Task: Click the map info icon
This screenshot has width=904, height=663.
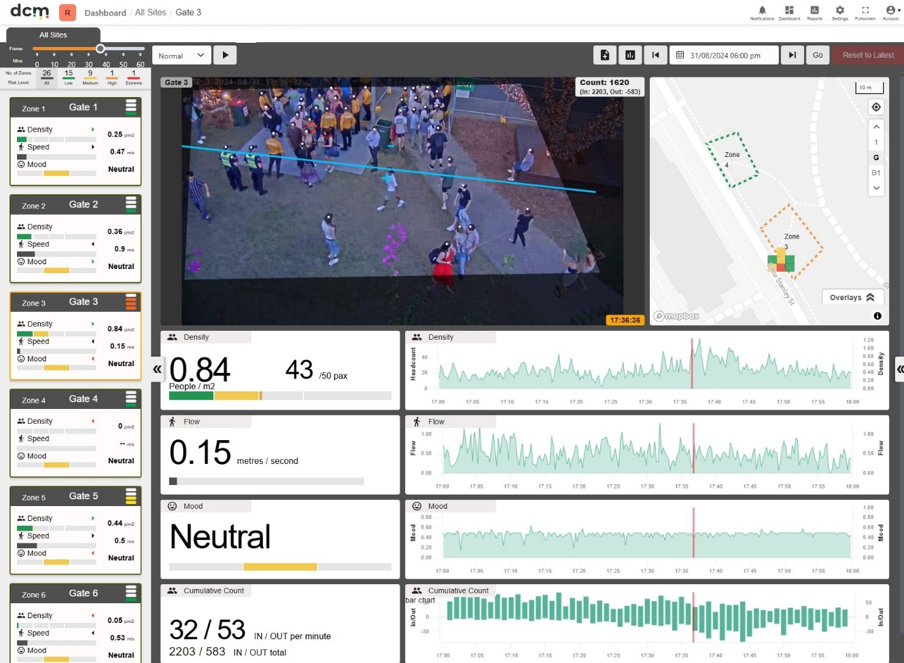Action: click(x=877, y=316)
